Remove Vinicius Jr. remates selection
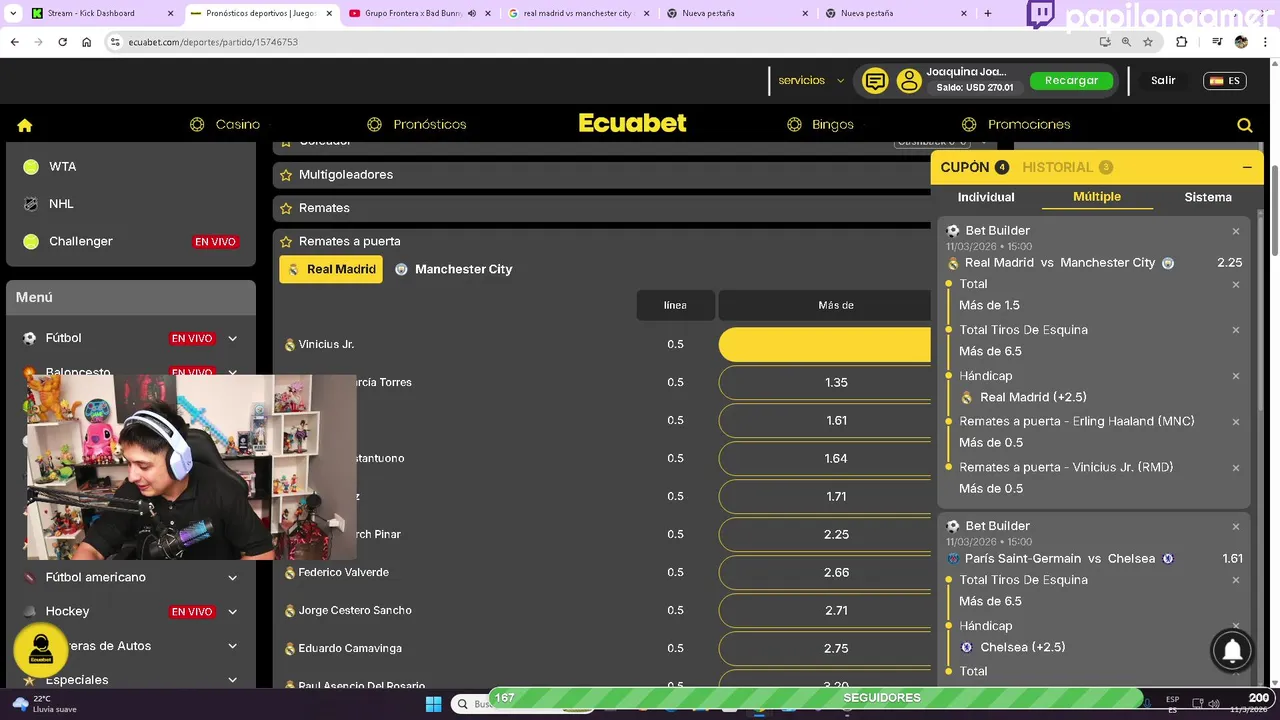Screen dimensions: 1280x720 [1236, 468]
